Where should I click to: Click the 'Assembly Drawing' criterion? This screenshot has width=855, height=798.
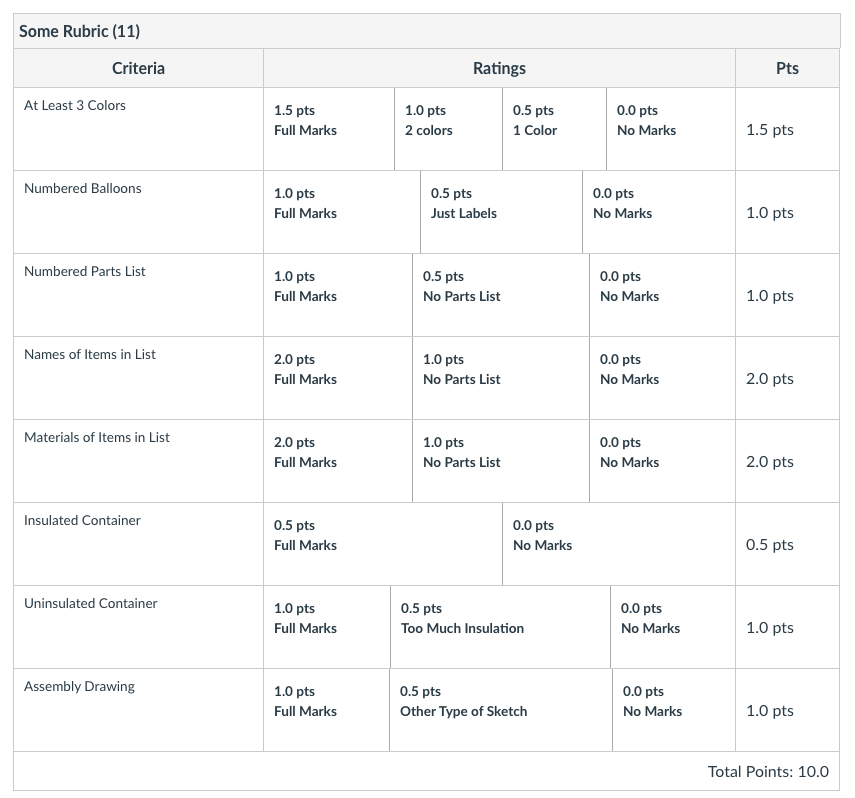click(80, 686)
